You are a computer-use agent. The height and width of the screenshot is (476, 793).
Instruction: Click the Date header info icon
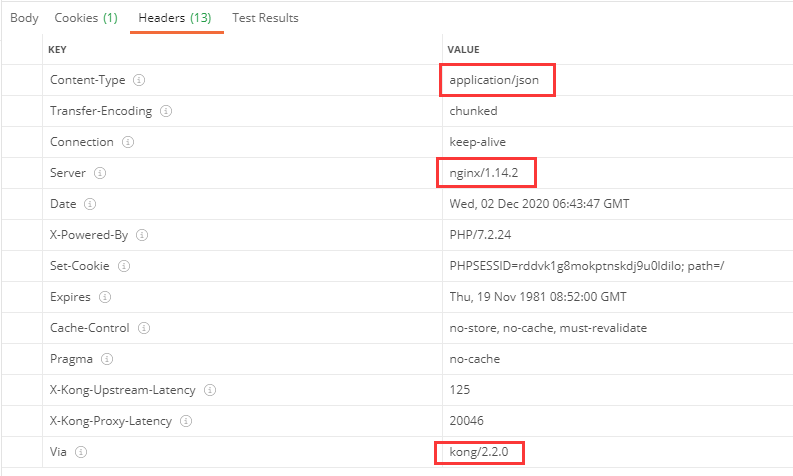click(90, 204)
